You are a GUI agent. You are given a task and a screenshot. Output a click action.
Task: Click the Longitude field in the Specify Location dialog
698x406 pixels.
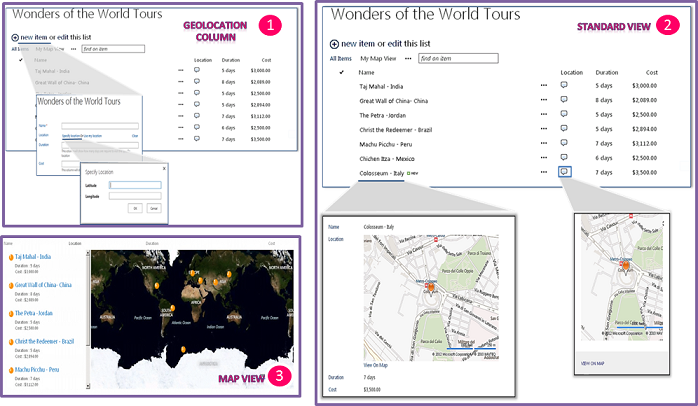click(x=135, y=196)
